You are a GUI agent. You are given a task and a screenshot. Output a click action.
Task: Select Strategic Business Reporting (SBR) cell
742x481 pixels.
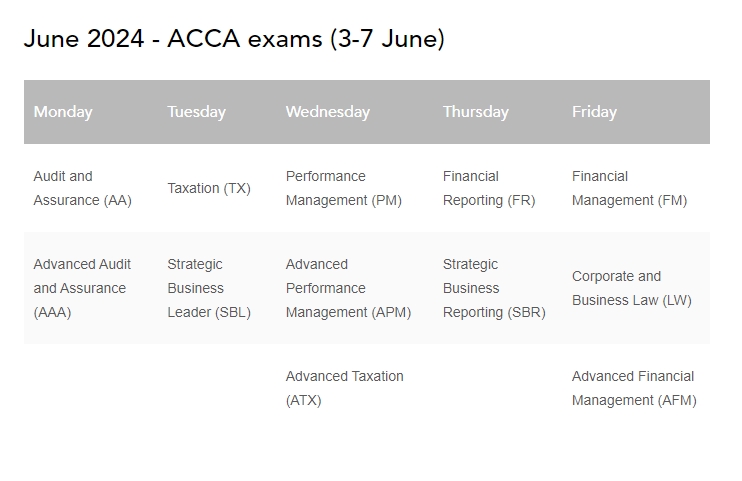coord(494,288)
